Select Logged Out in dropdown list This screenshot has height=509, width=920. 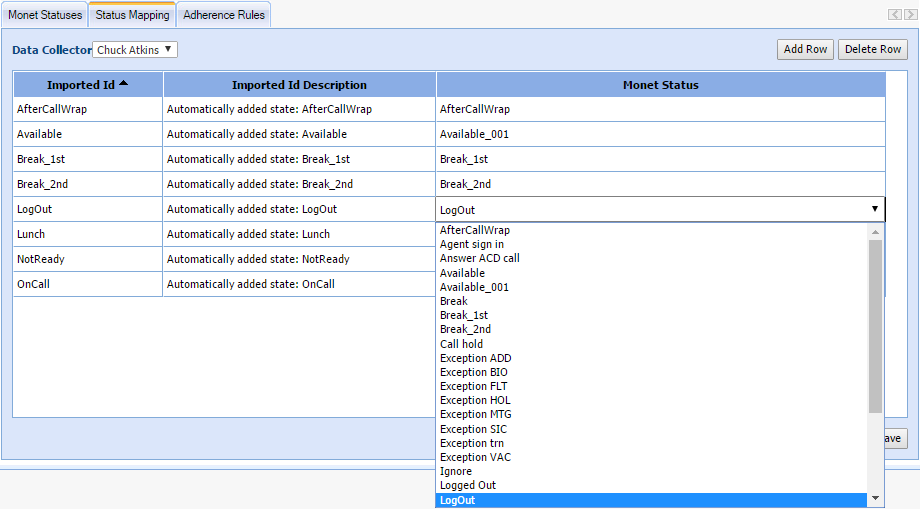click(467, 485)
